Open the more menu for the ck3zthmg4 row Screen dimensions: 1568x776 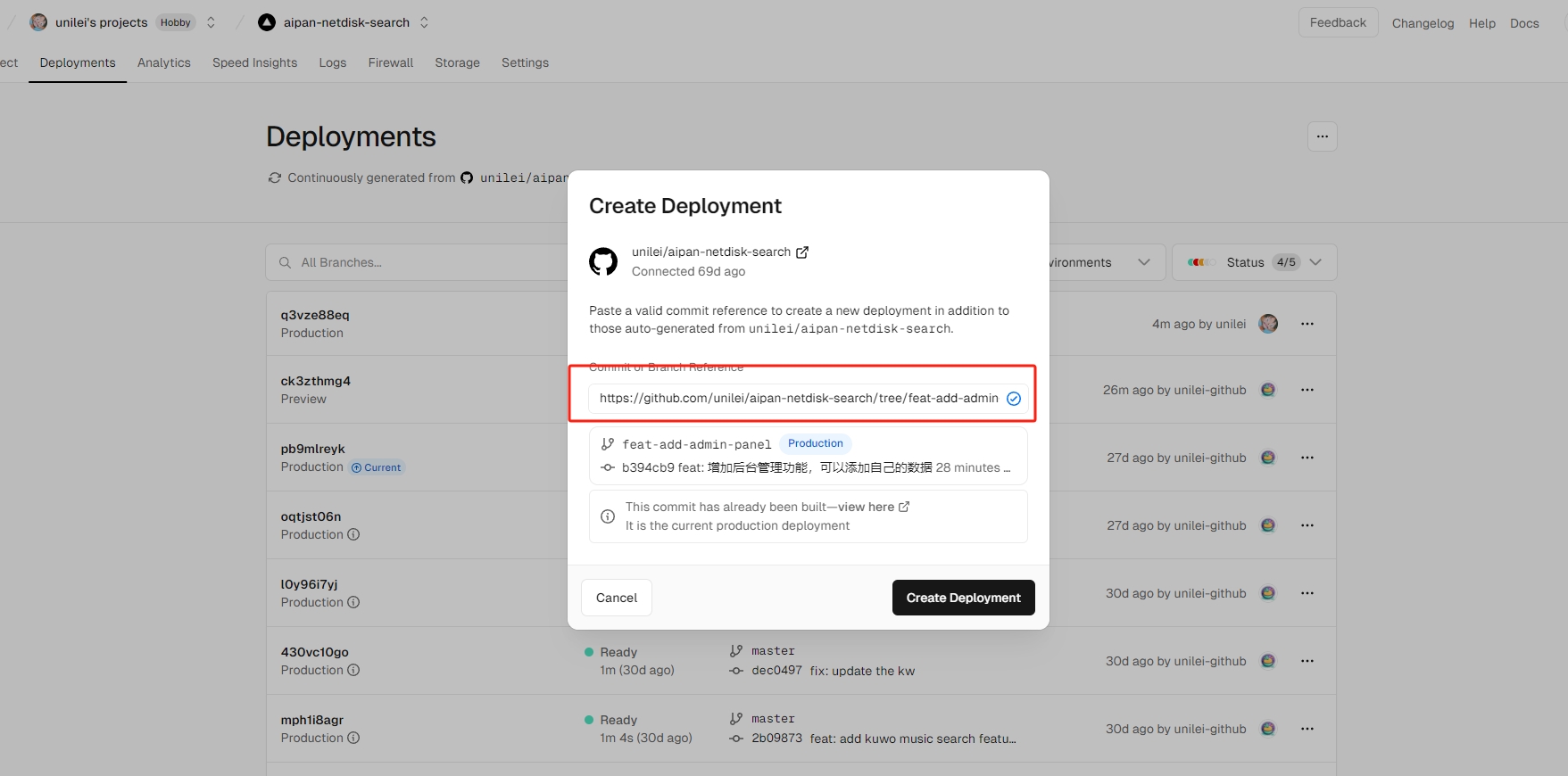pyautogui.click(x=1307, y=390)
